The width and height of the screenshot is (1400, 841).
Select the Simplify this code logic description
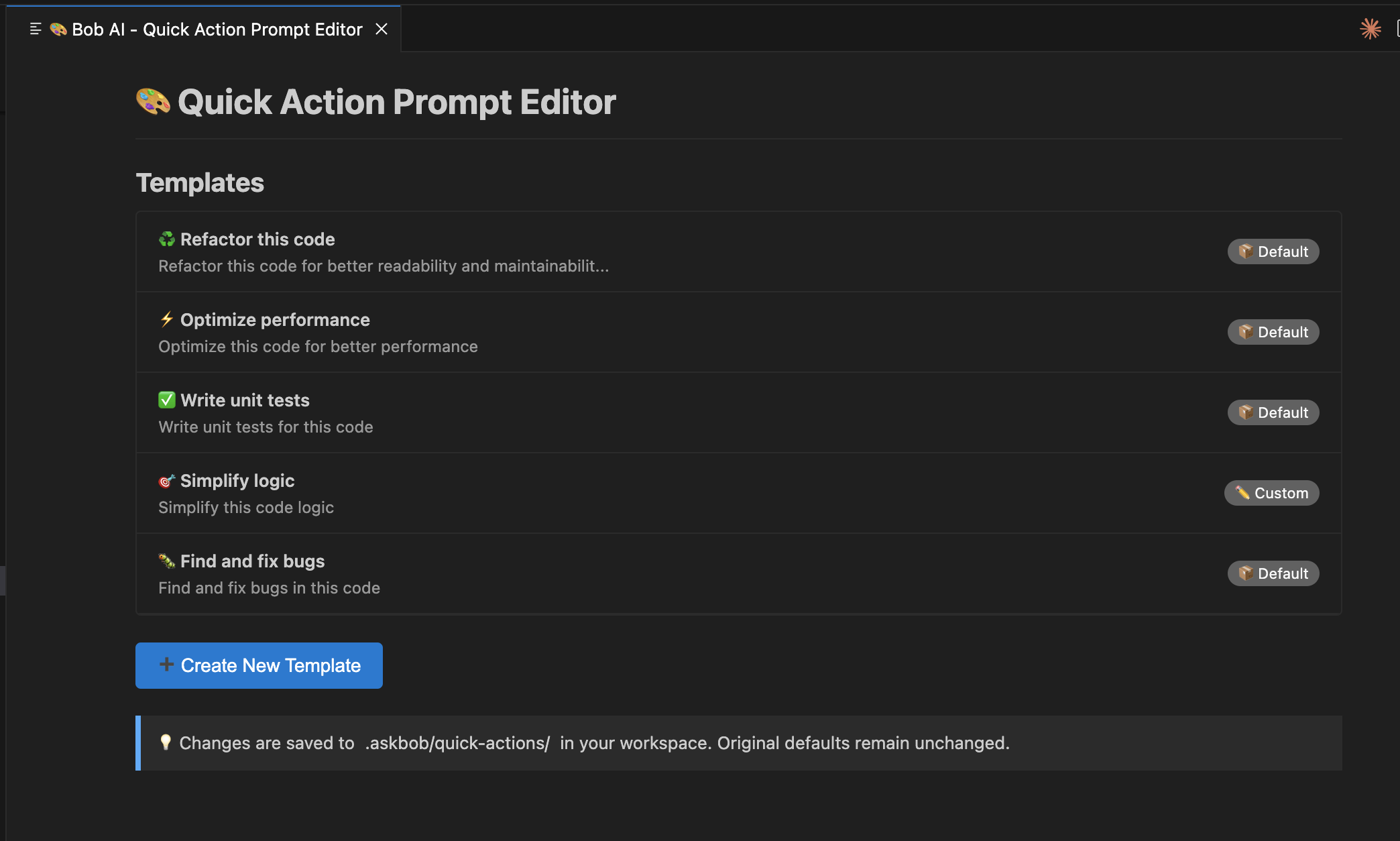[x=246, y=508]
